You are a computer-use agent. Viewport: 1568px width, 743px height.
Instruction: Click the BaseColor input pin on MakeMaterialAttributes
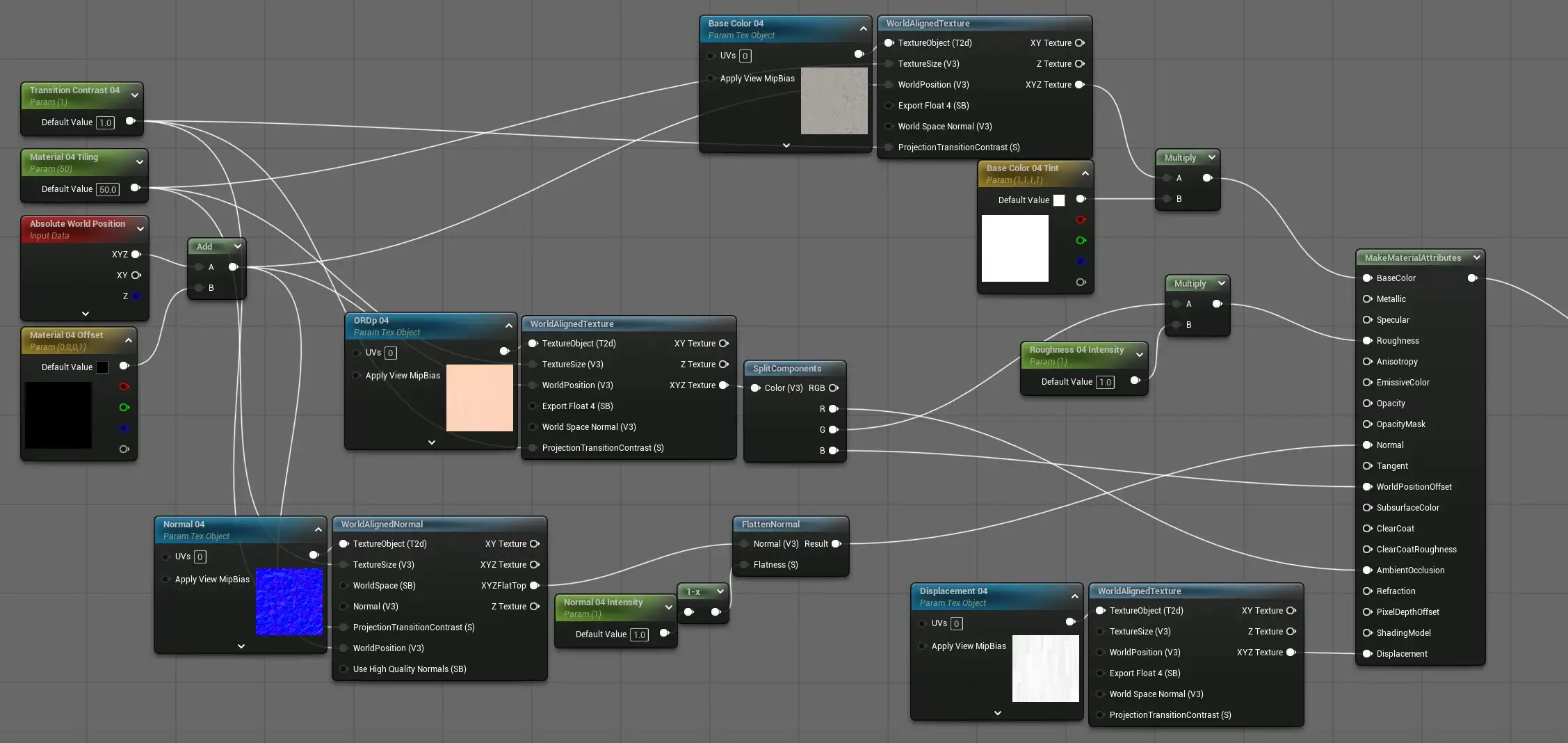tap(1367, 278)
